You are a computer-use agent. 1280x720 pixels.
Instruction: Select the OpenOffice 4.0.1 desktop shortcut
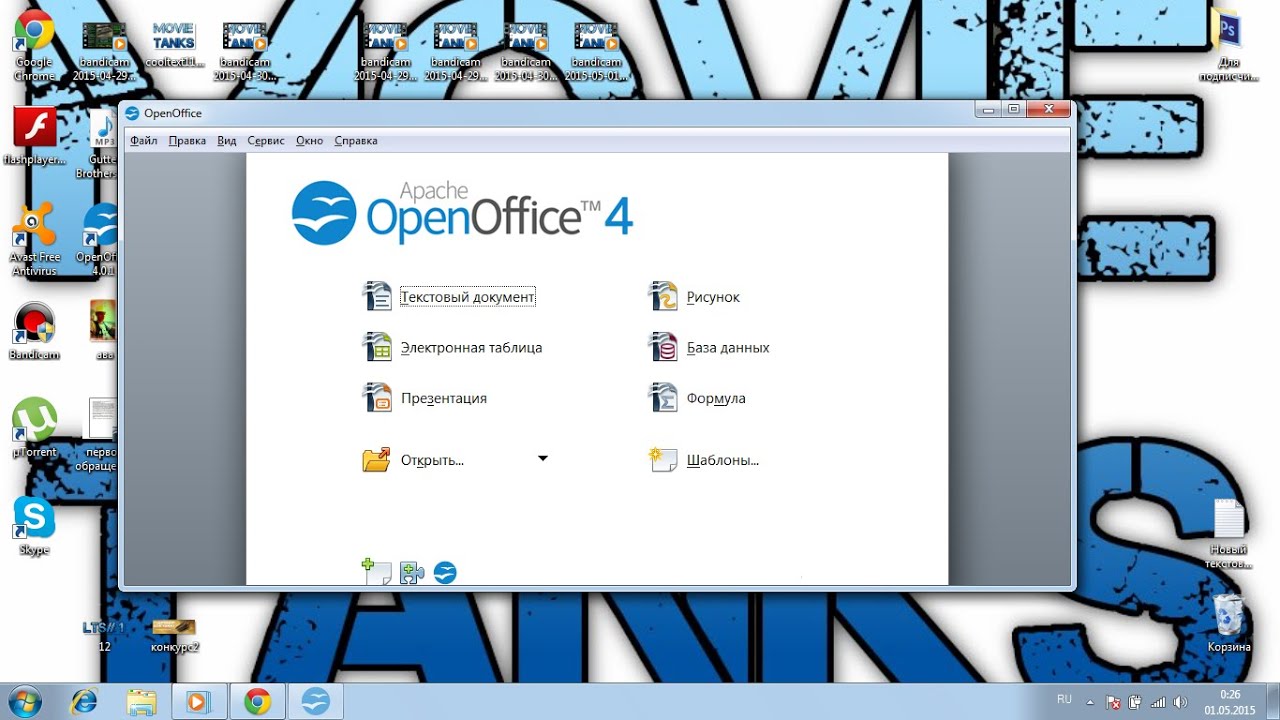click(x=98, y=240)
